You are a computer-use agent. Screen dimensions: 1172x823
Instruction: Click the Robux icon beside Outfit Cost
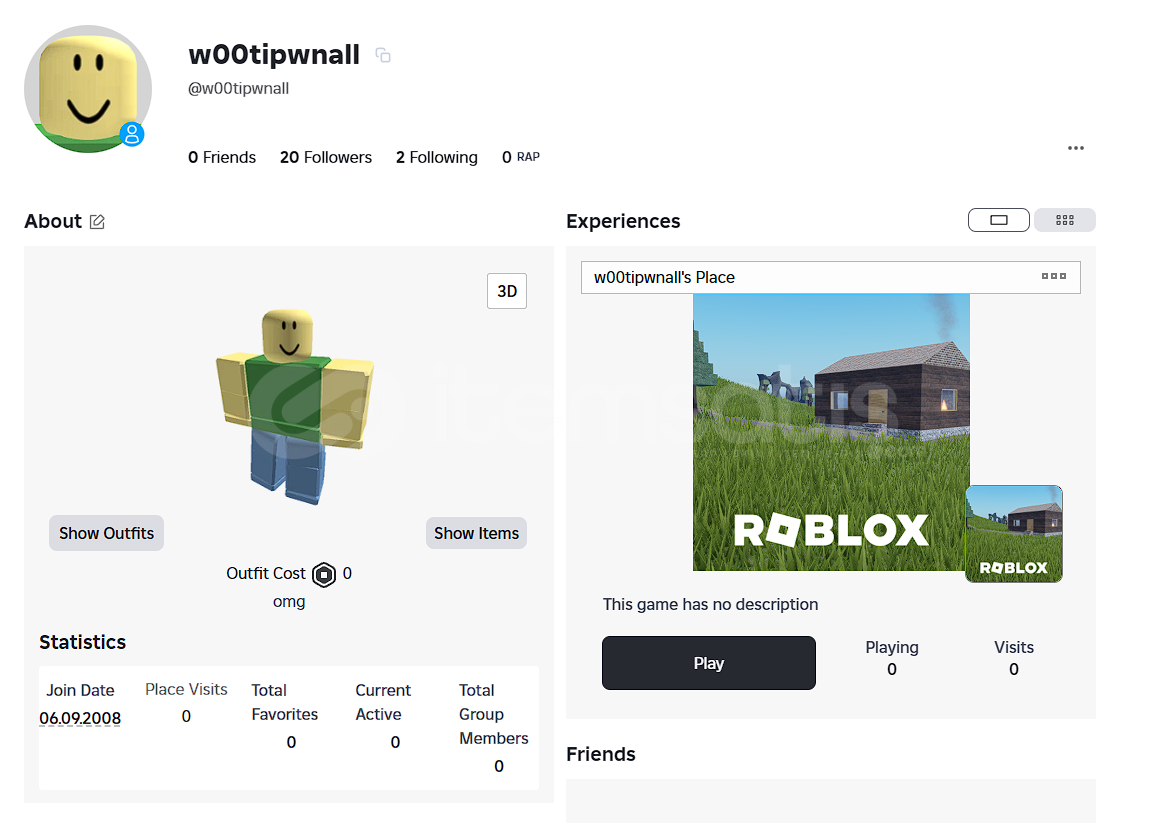click(x=324, y=574)
